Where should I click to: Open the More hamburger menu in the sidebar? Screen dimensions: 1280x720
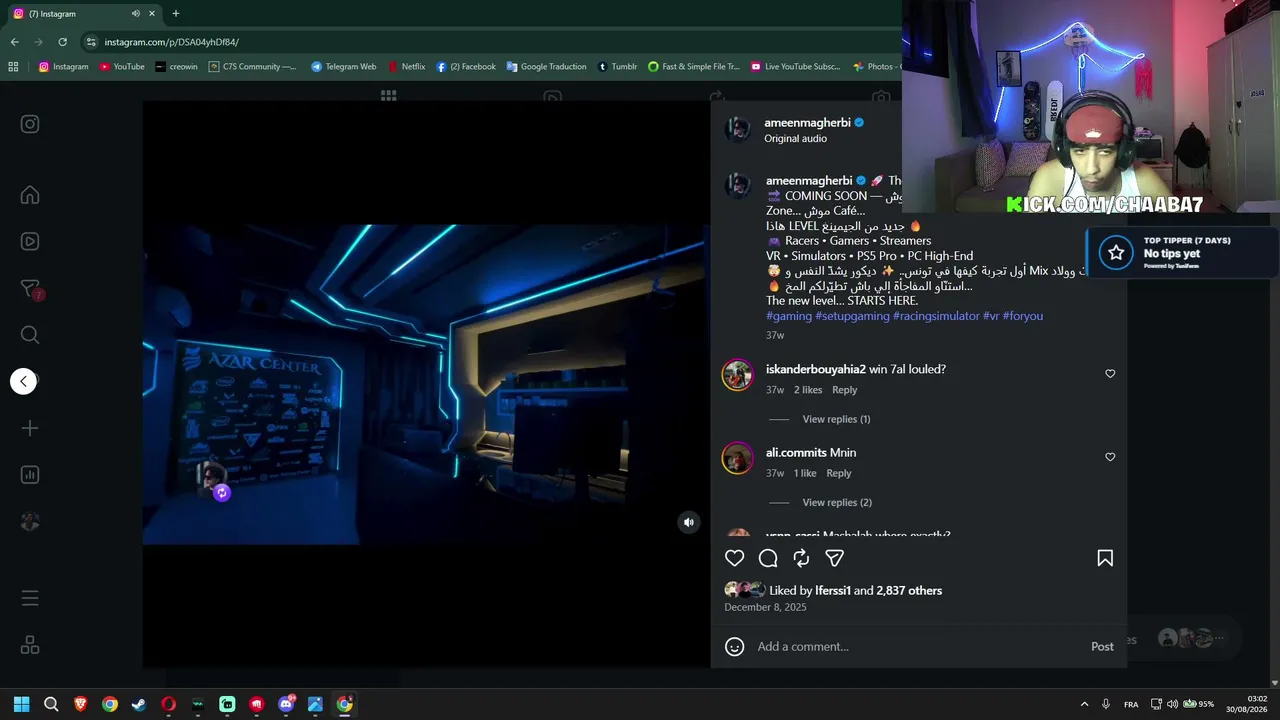(30, 598)
